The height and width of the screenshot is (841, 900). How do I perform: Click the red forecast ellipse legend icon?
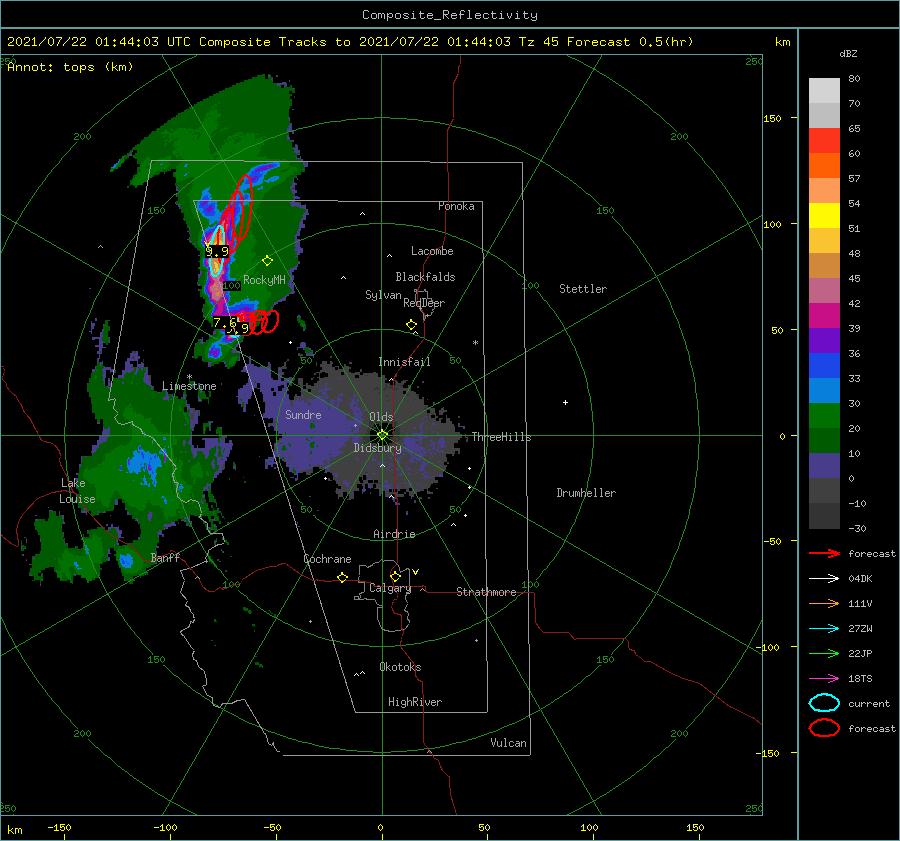tap(824, 728)
